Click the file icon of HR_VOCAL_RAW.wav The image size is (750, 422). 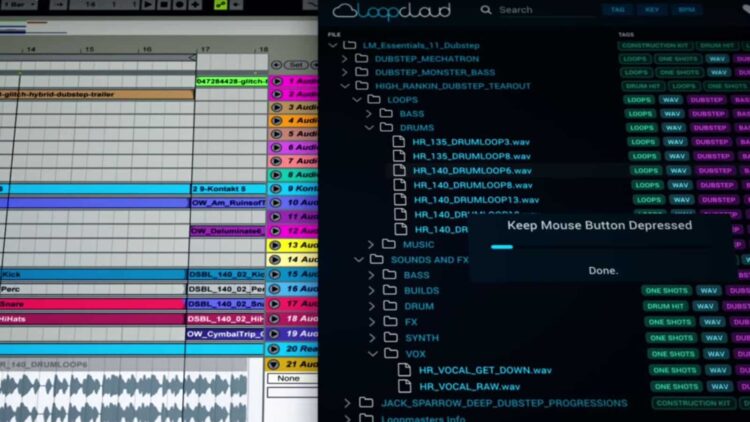coord(405,386)
